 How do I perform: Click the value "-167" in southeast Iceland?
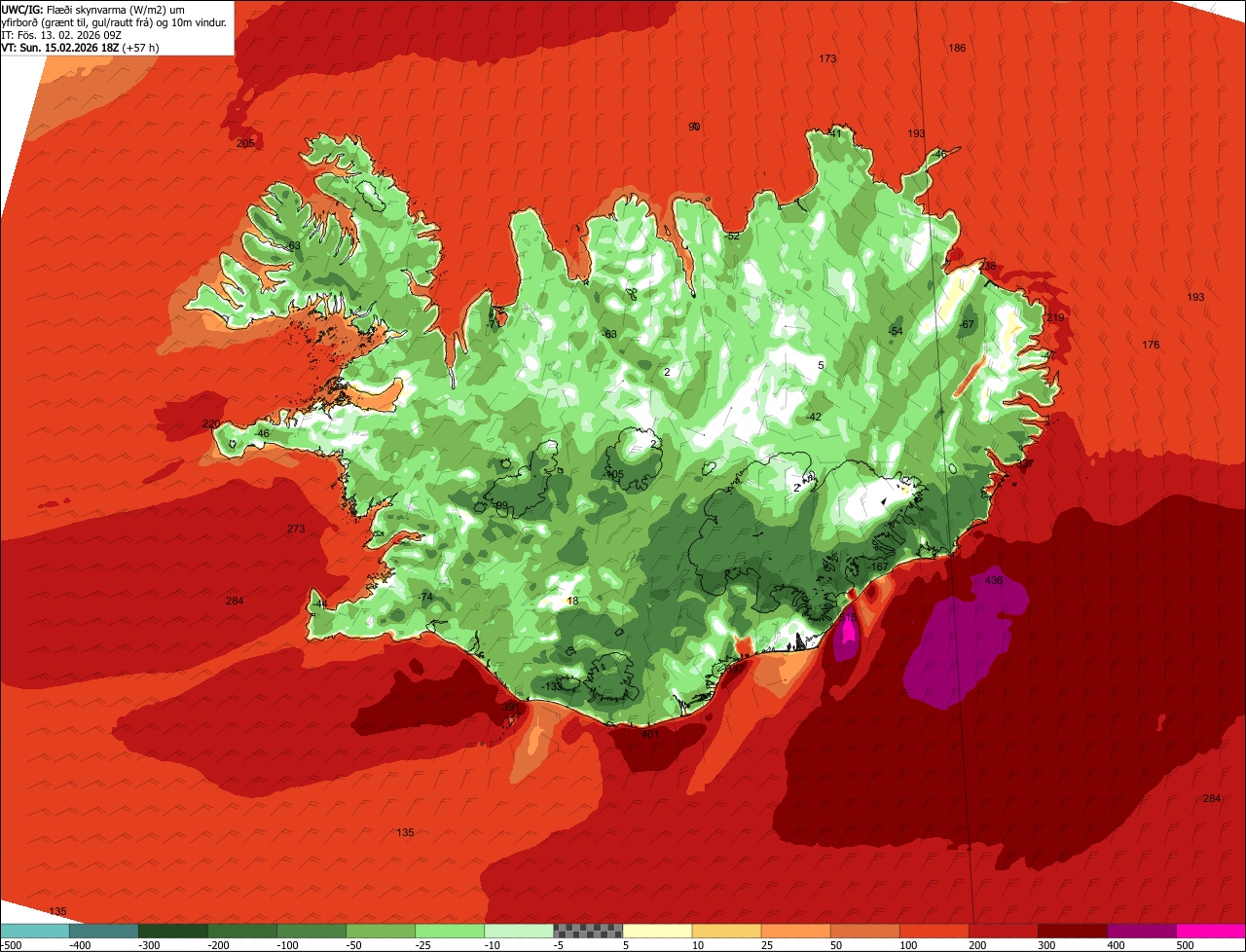click(x=879, y=567)
